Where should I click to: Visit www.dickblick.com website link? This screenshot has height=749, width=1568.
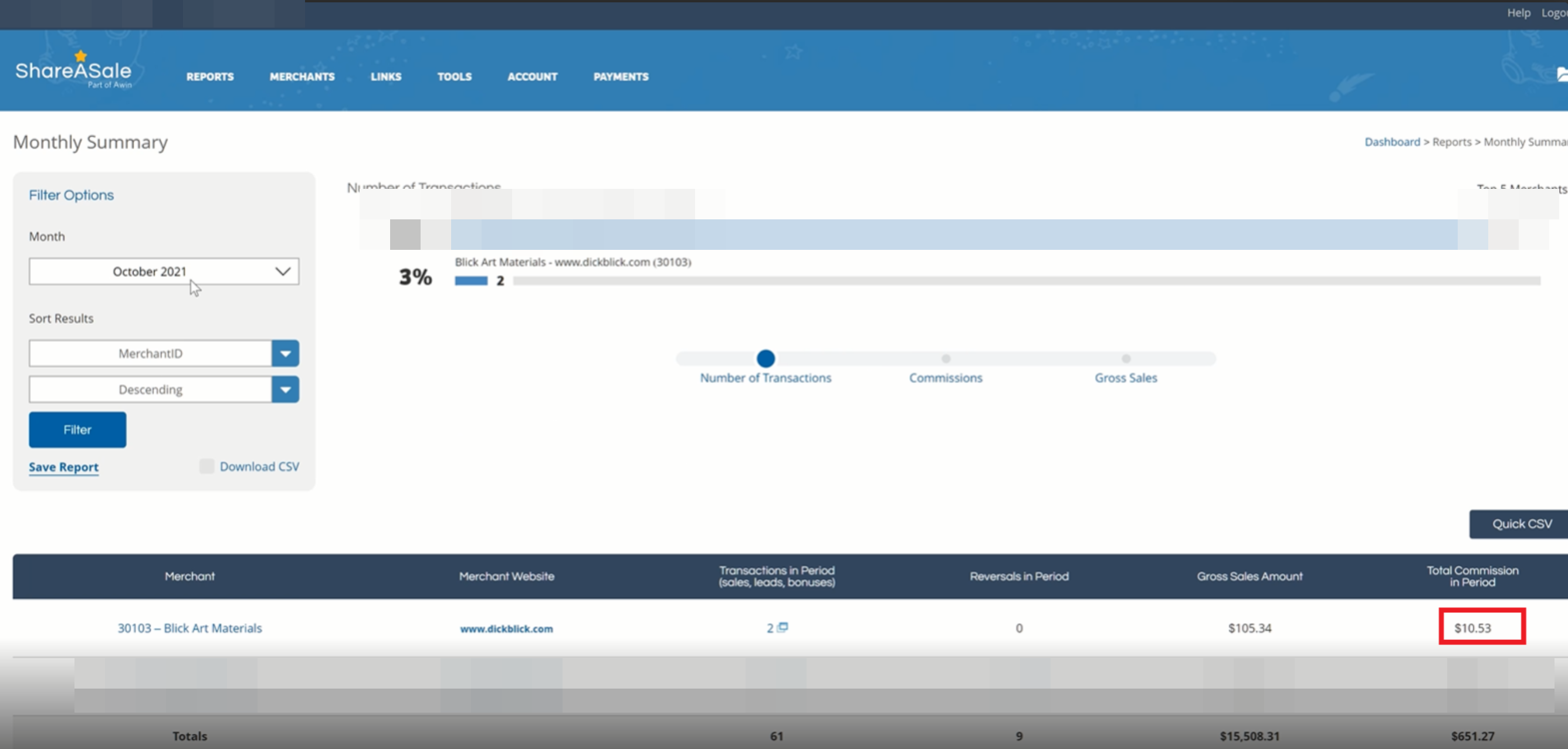506,629
